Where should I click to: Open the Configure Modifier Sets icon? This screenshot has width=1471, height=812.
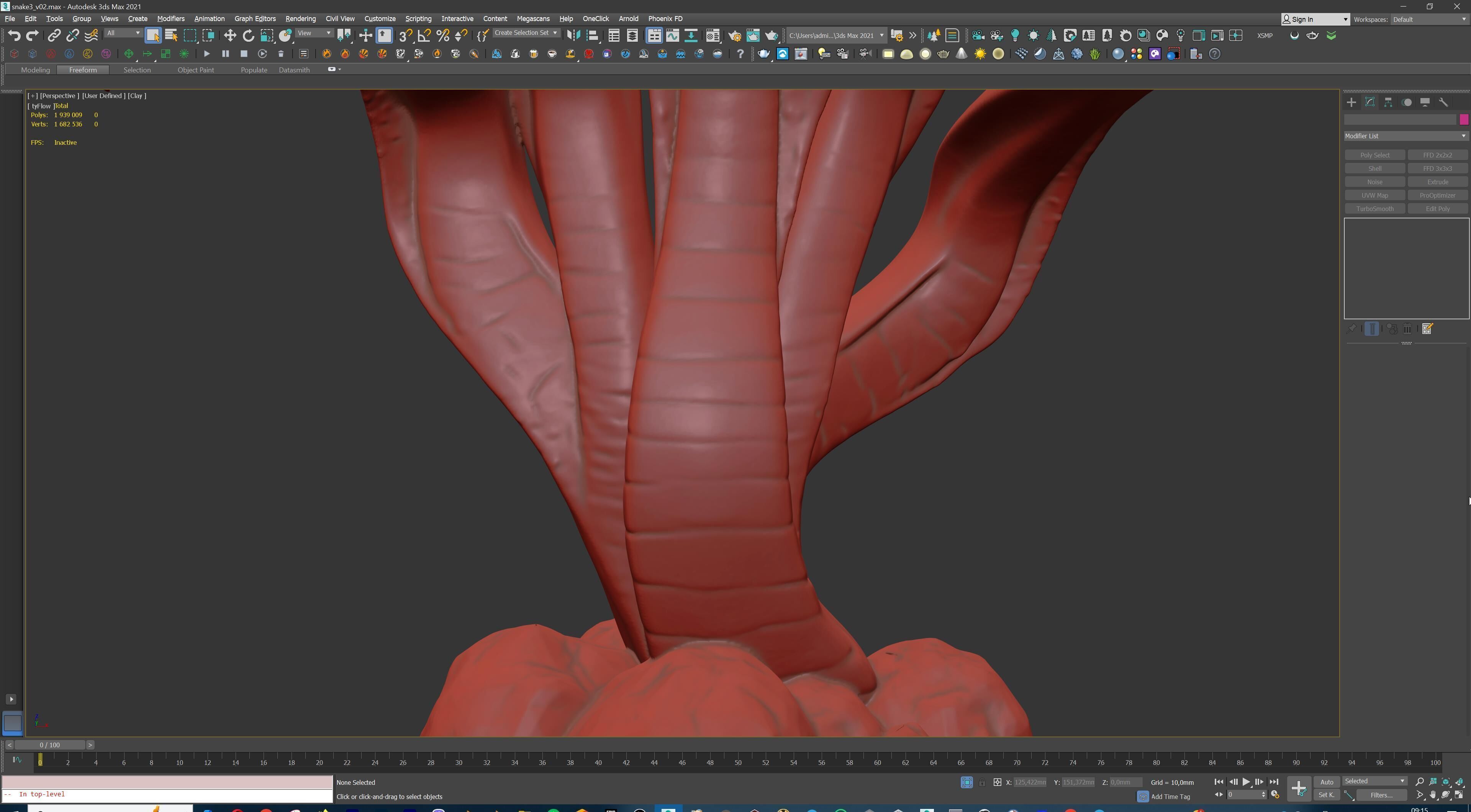click(1427, 329)
